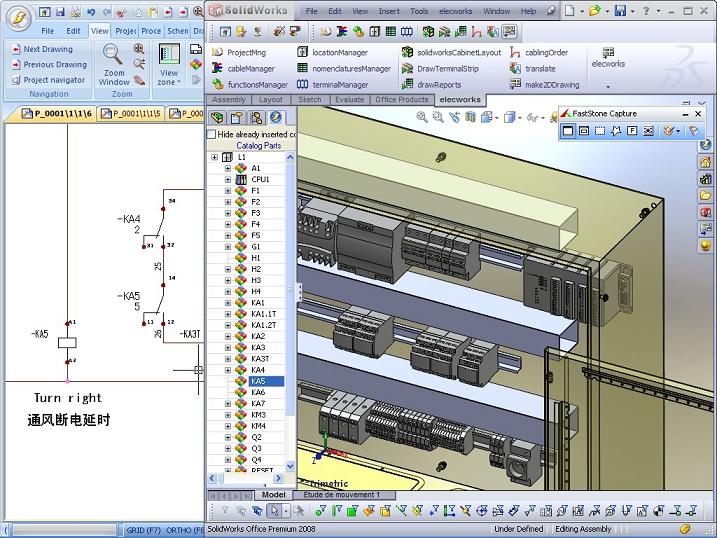
Task: Run the make2DDrawing command
Action: point(544,85)
